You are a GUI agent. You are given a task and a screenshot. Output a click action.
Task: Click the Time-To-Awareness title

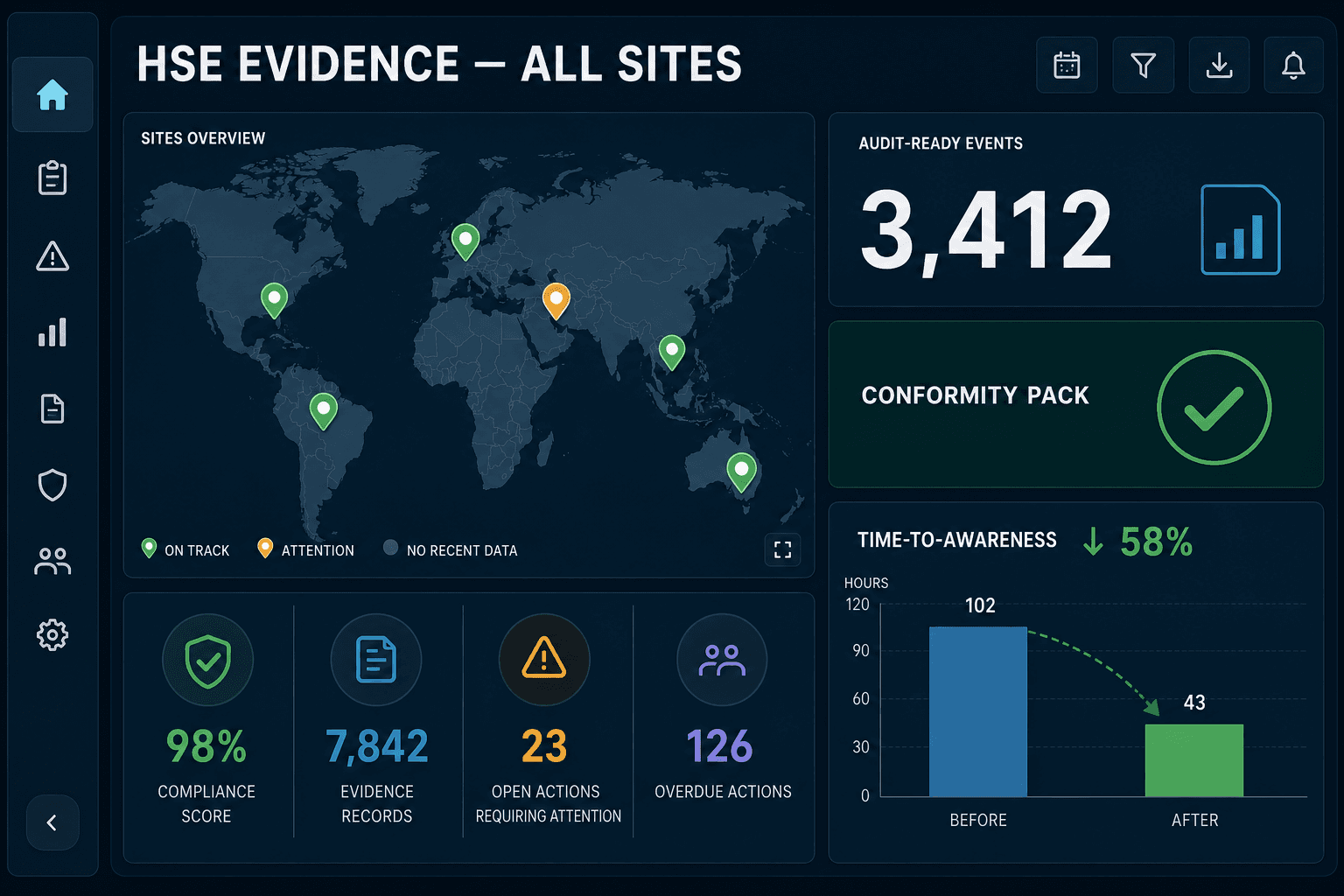(957, 540)
